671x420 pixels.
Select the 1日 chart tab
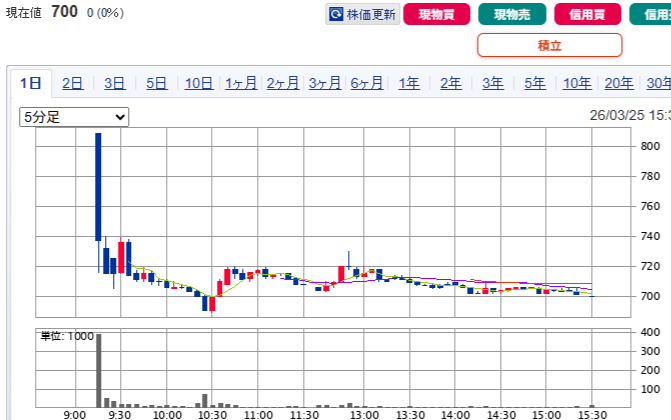pos(30,84)
